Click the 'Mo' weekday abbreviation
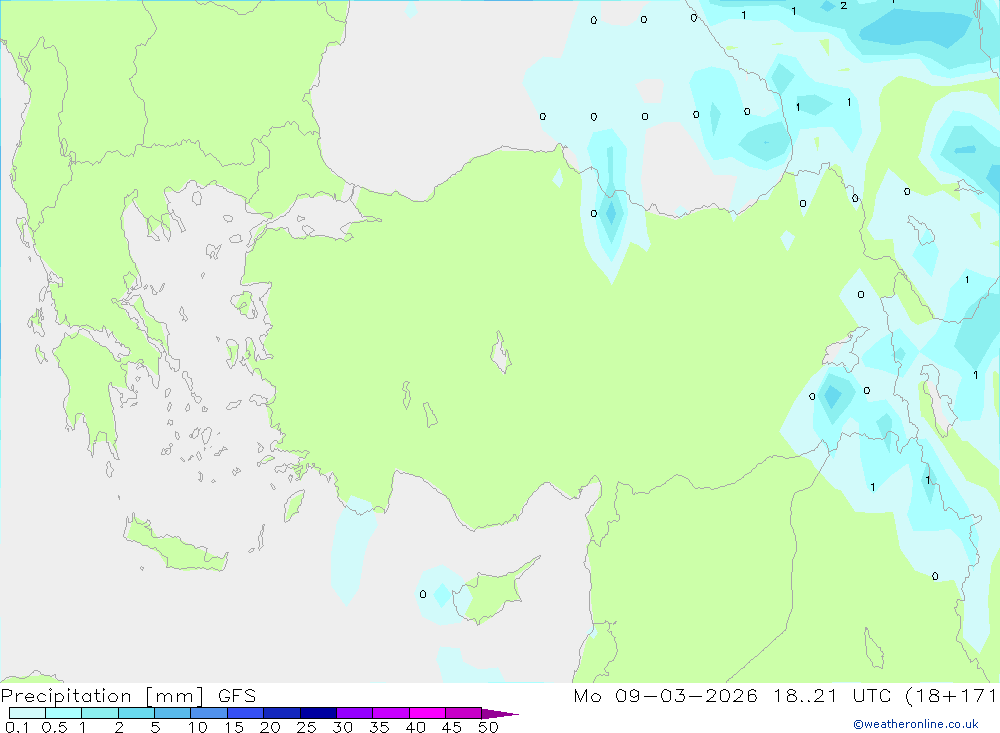 [x=587, y=695]
